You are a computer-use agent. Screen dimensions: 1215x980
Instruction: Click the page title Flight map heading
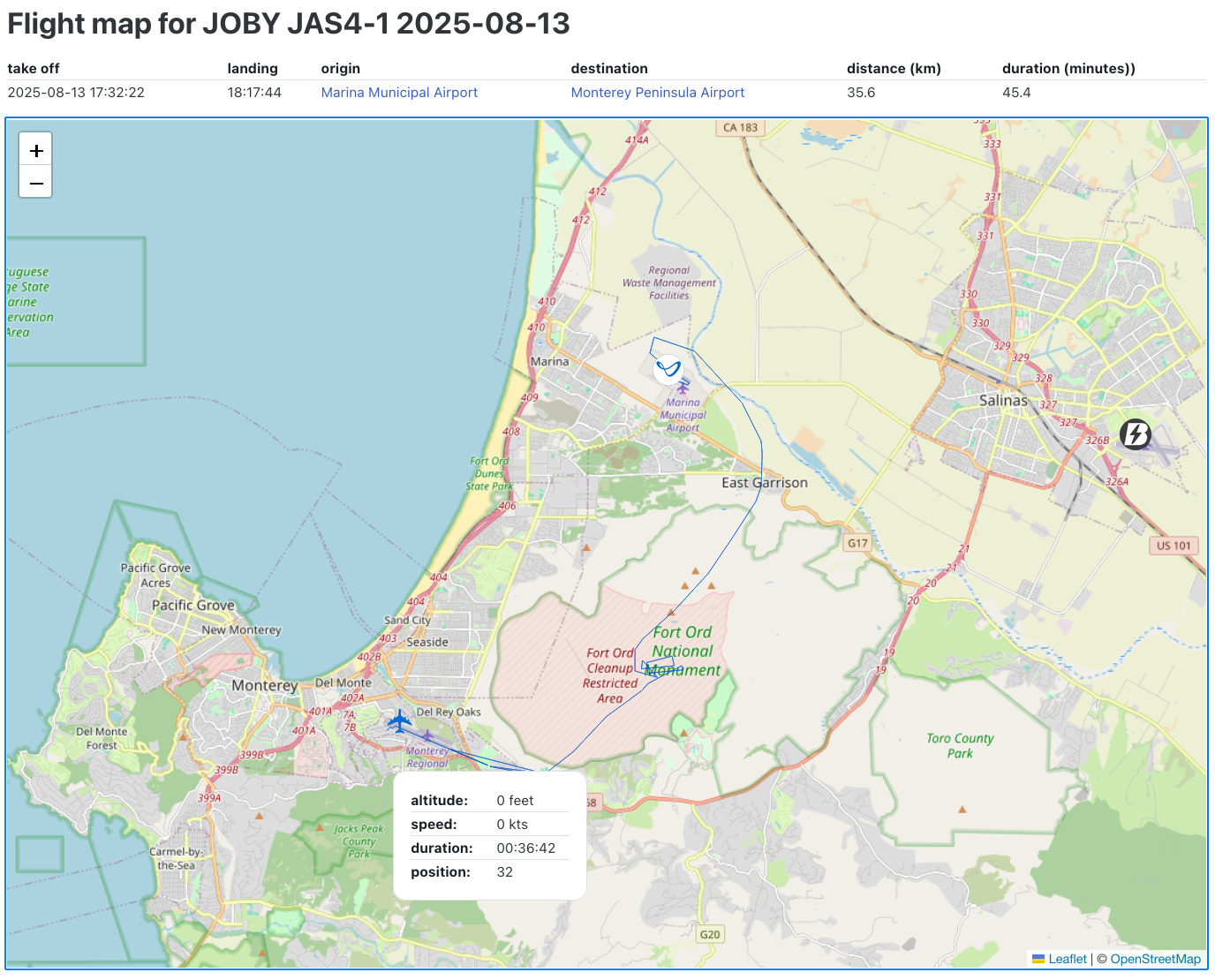point(289,24)
